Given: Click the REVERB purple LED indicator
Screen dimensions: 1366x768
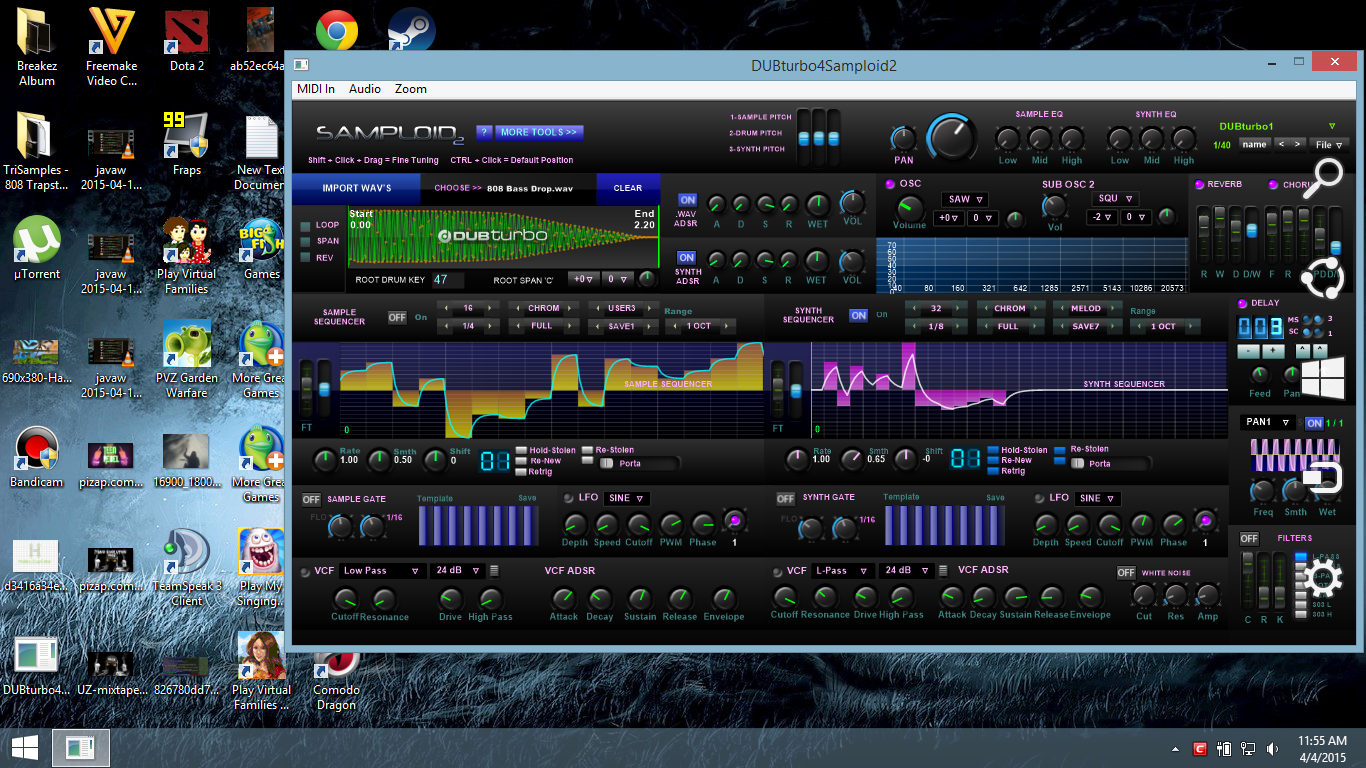Looking at the screenshot, I should [1199, 185].
